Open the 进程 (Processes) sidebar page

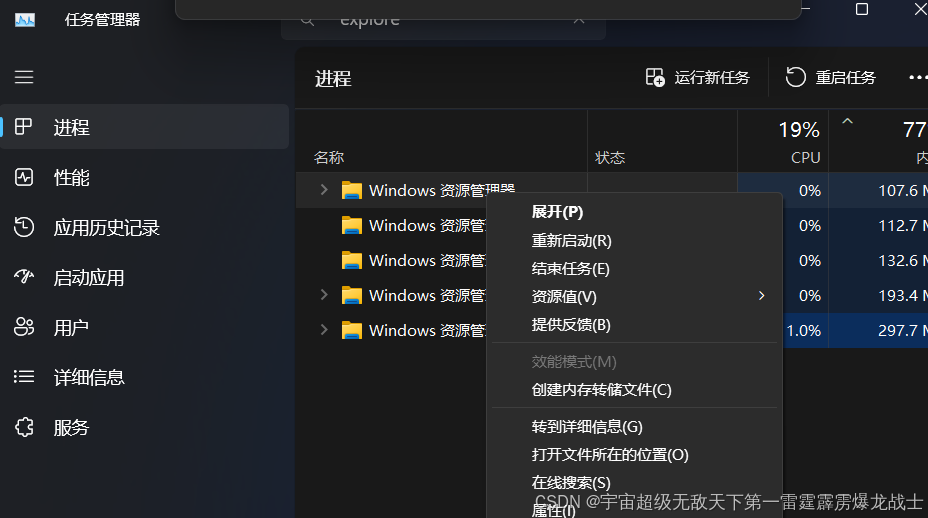145,127
